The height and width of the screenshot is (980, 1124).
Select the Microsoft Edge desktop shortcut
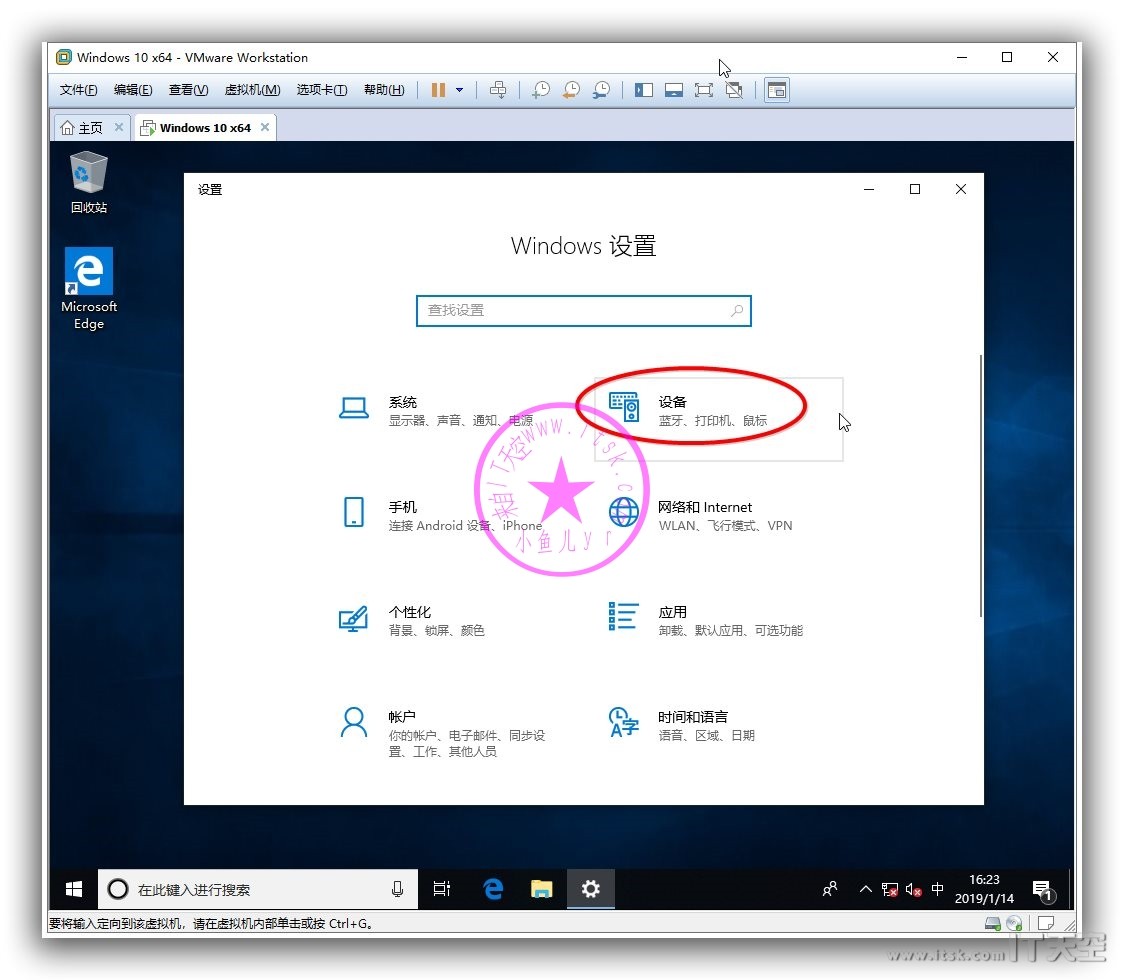point(89,289)
